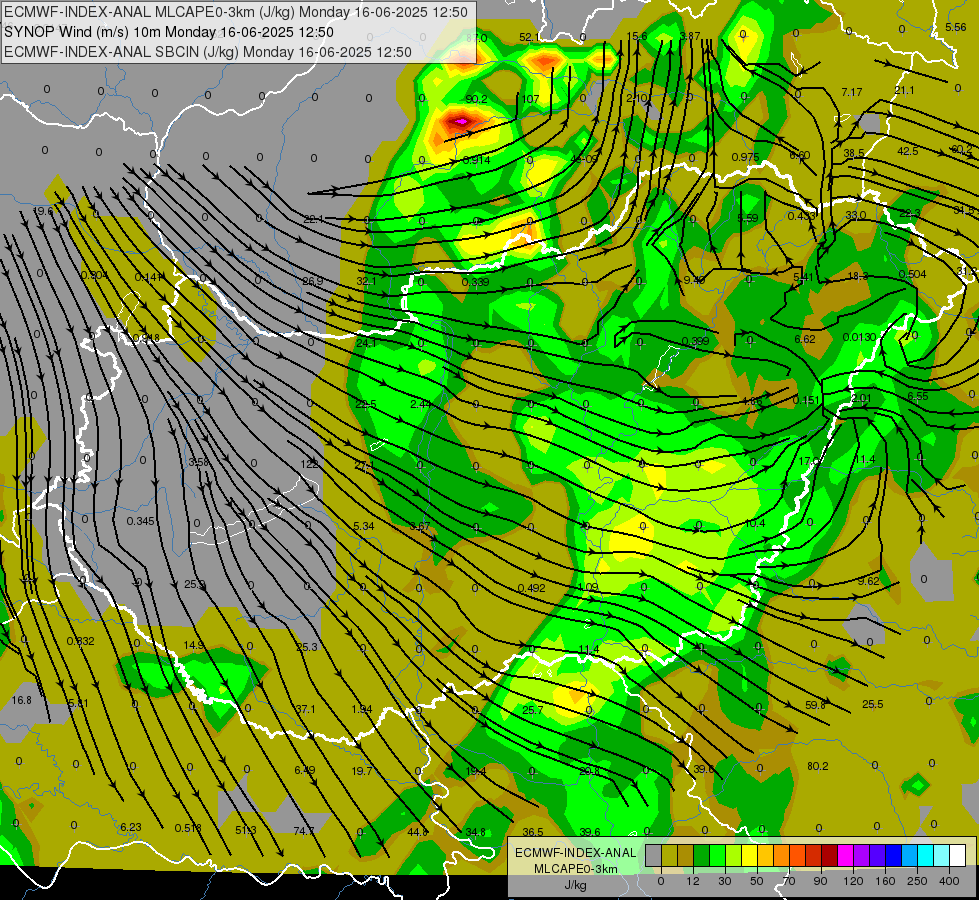
Task: Click the legend scale value 400
Action: coord(949,881)
